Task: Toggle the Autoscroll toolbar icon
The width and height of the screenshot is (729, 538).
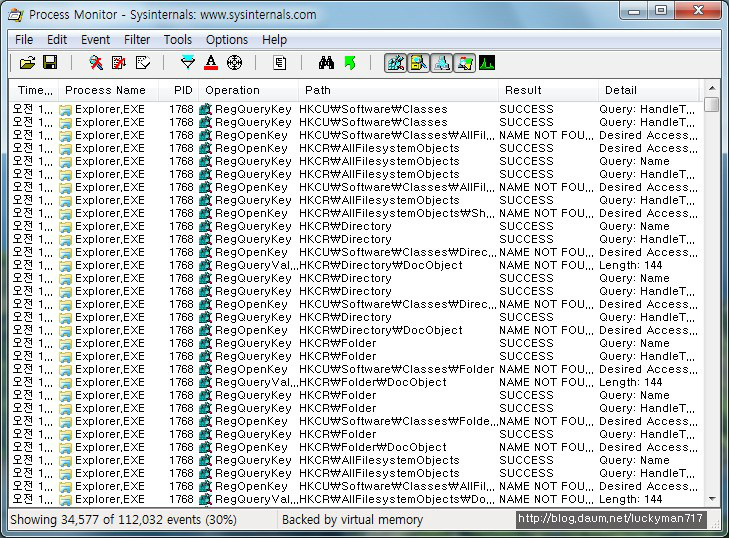Action: pyautogui.click(x=119, y=63)
